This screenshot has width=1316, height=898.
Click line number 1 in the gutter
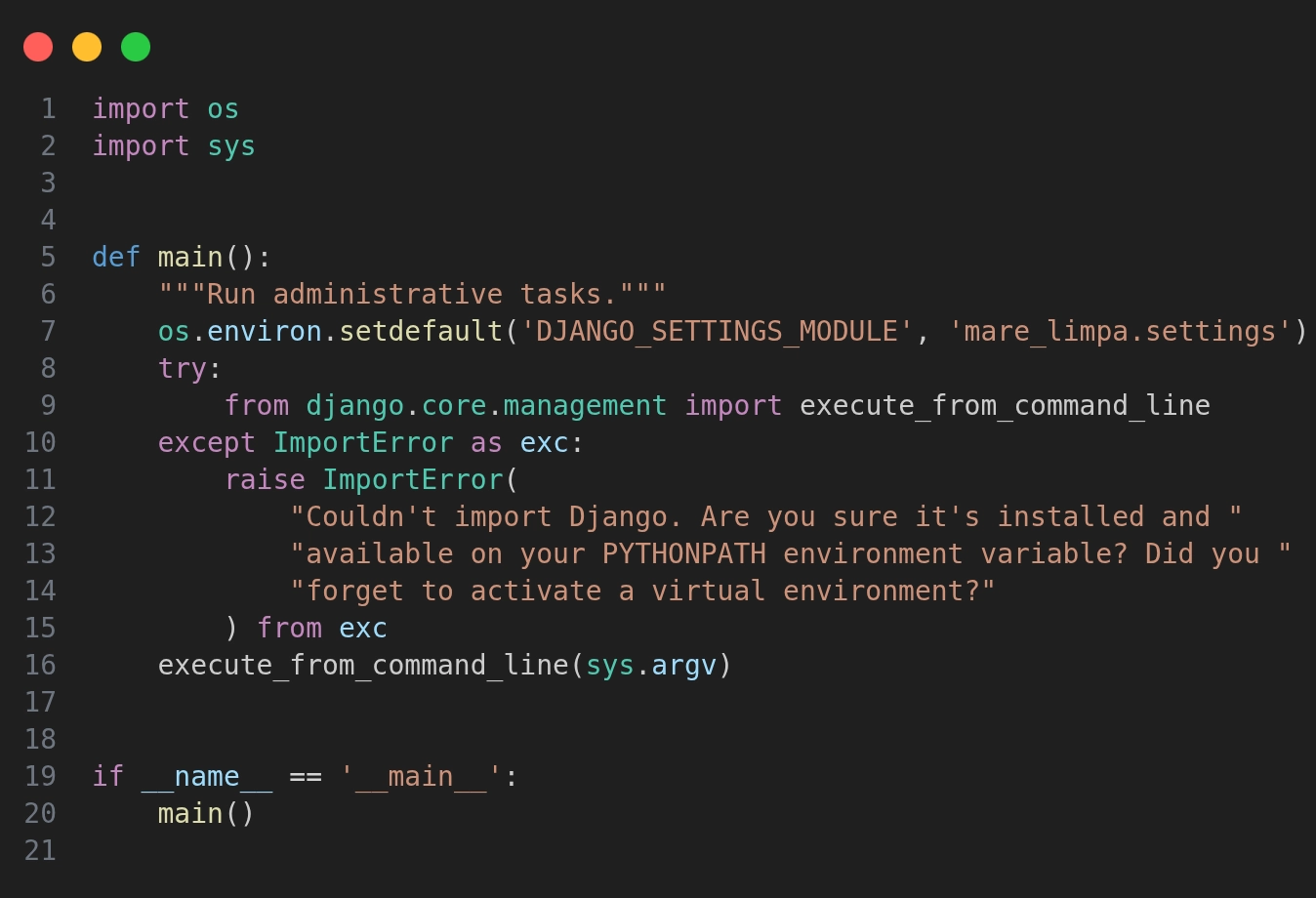point(48,109)
